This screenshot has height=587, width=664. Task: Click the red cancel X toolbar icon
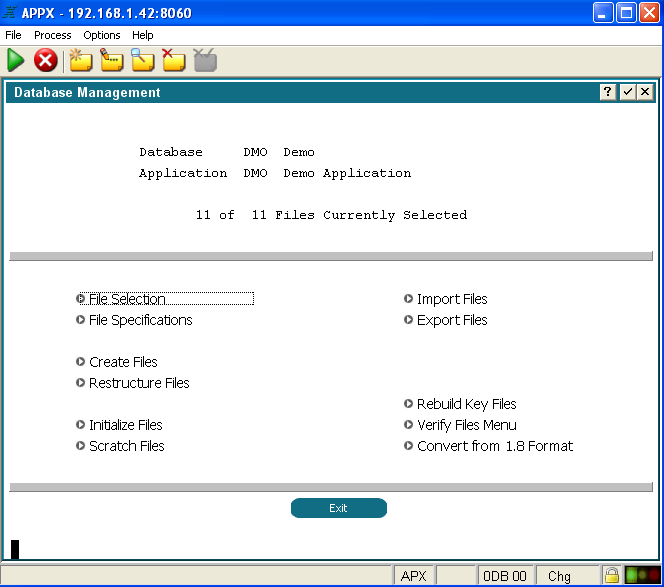(45, 61)
